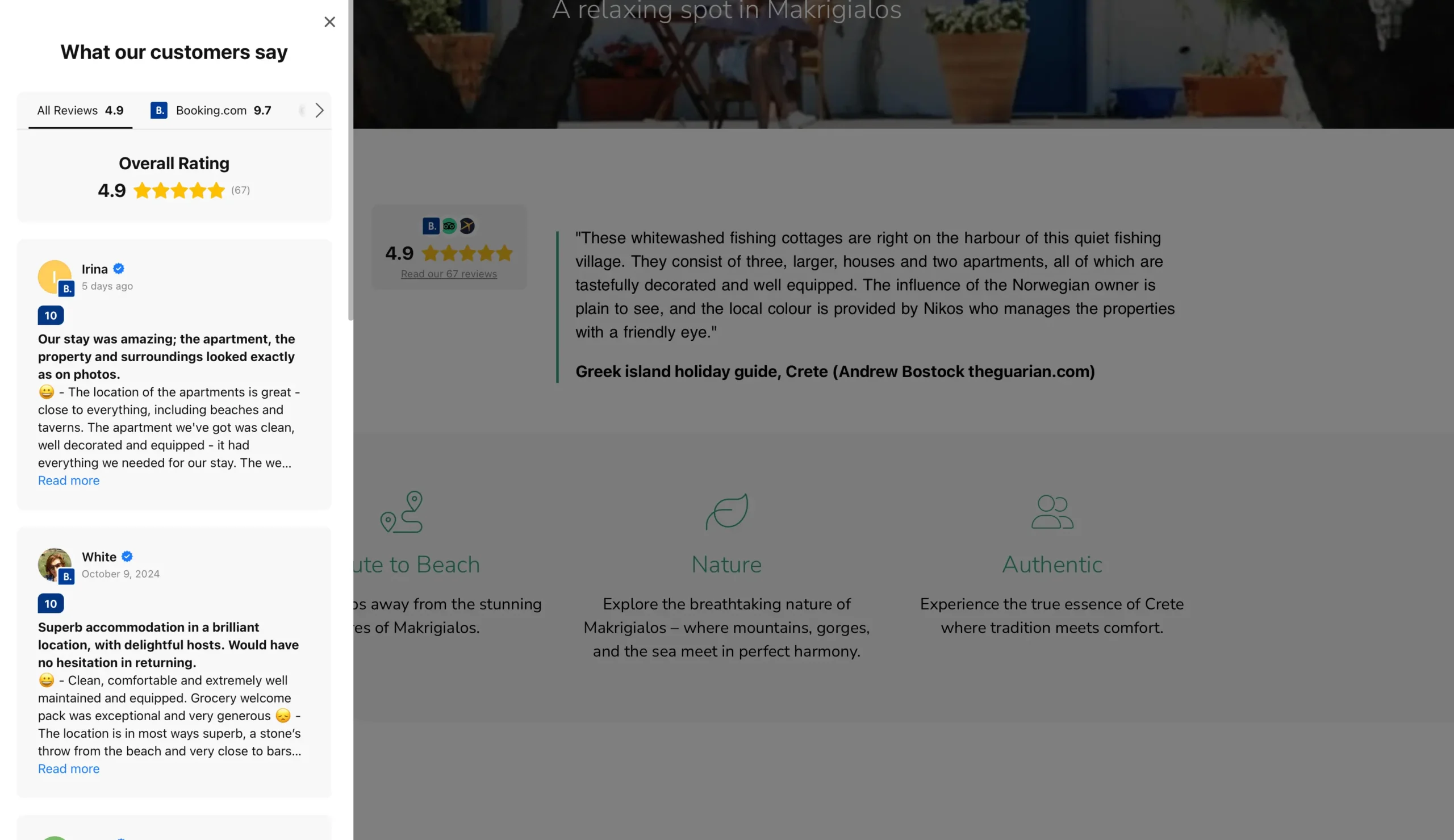Click the TripAdvisor owl badge icon
The width and height of the screenshot is (1454, 840).
(449, 226)
